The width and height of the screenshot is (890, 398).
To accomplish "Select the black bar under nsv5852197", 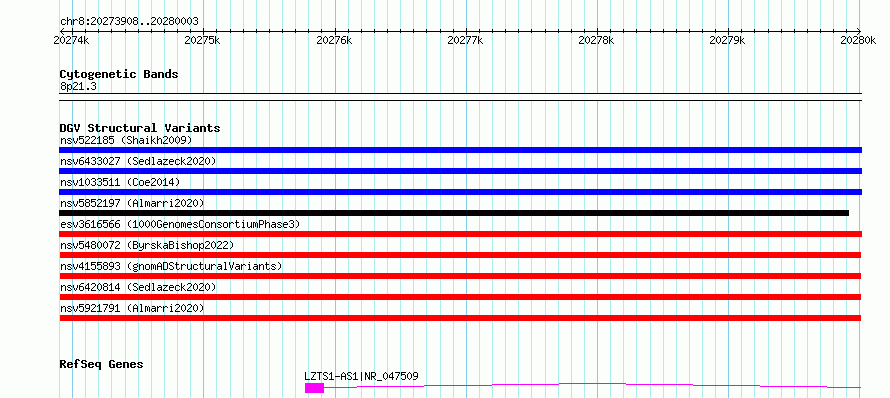I will coord(454,213).
